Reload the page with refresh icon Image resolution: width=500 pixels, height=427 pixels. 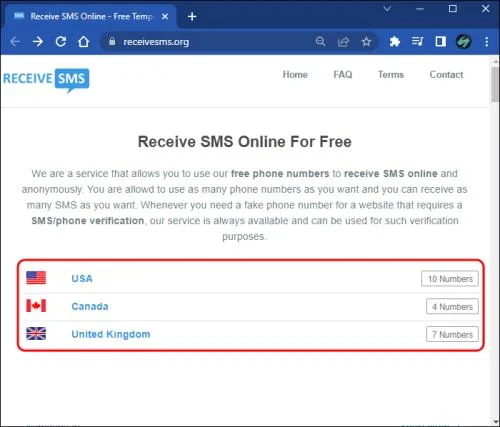click(61, 42)
